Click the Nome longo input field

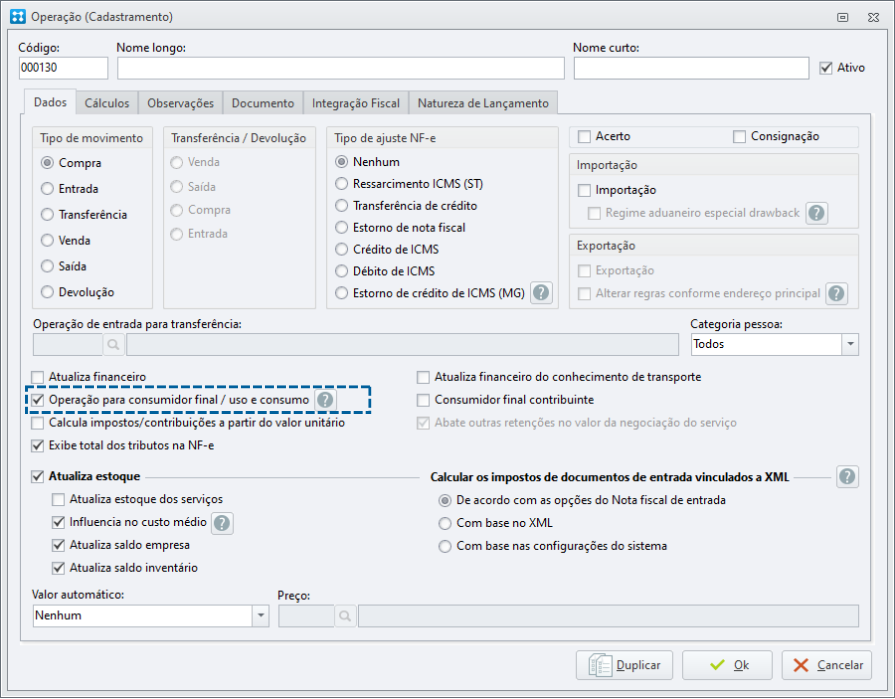click(341, 68)
